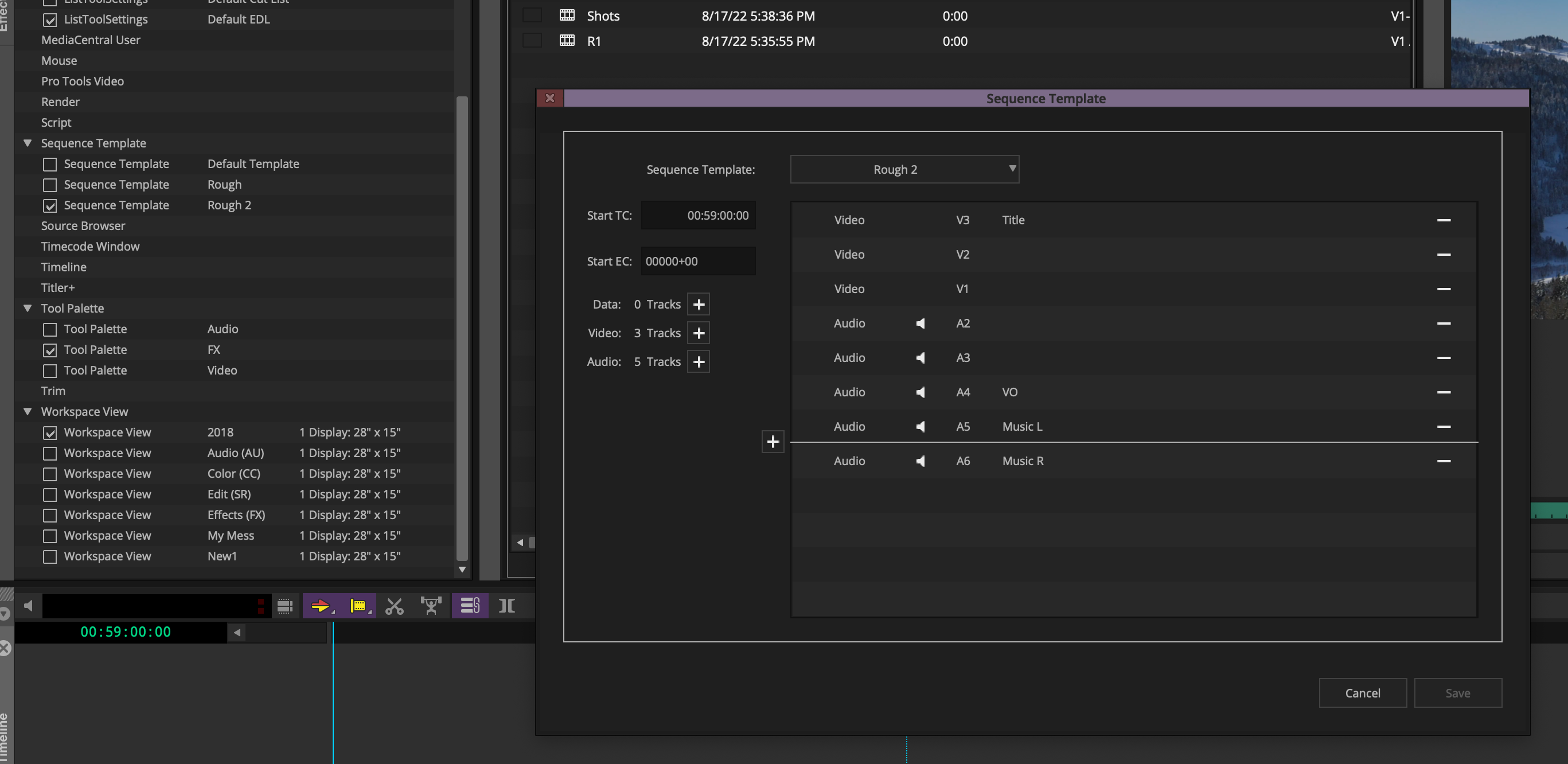The image size is (1568, 764).
Task: Collapse the Tool Palette section
Action: tap(28, 308)
